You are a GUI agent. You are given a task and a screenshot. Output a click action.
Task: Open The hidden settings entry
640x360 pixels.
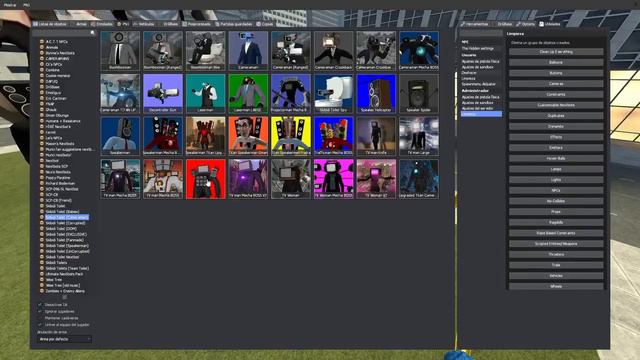click(x=478, y=49)
